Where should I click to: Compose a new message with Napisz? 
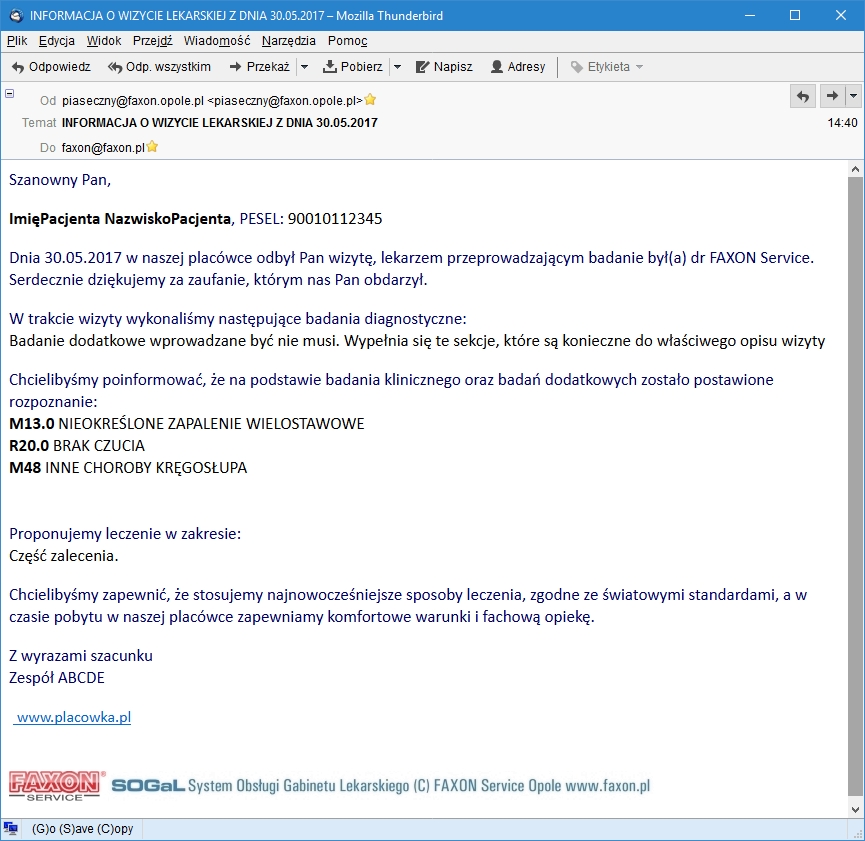click(x=444, y=67)
